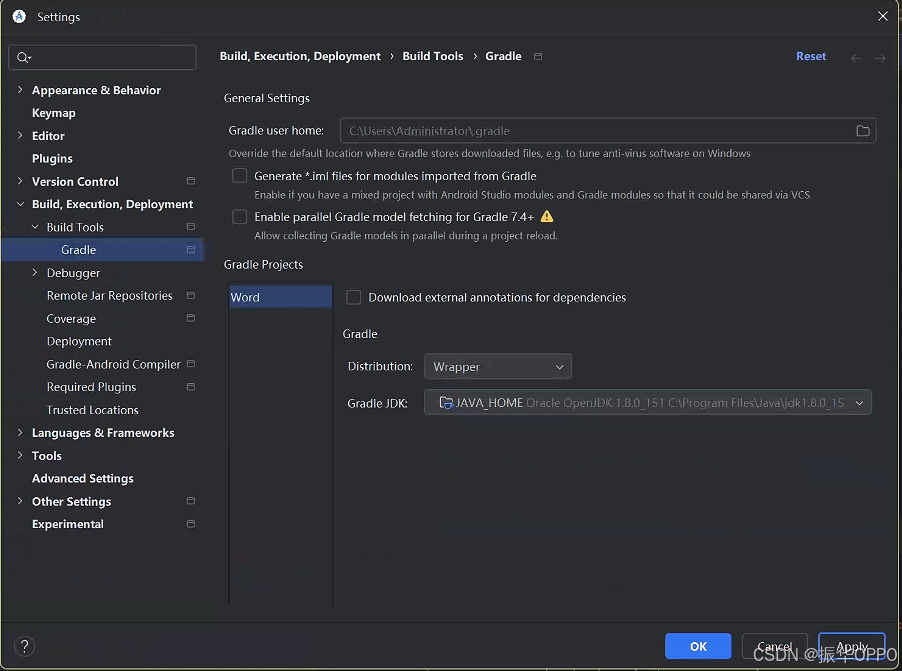This screenshot has height=671, width=902.
Task: Expand Languages & Frameworks node
Action: [x=20, y=432]
